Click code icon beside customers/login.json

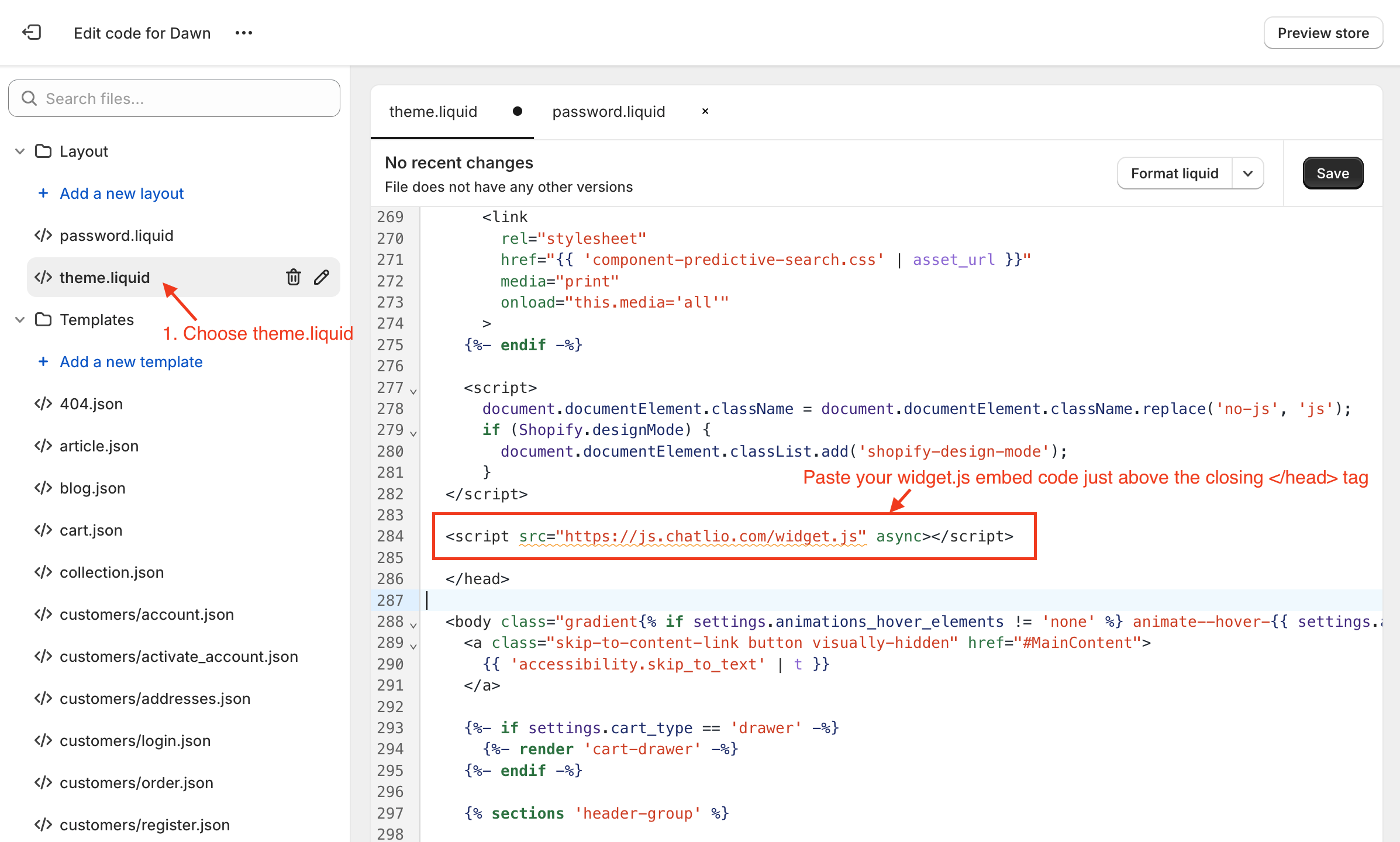[43, 740]
